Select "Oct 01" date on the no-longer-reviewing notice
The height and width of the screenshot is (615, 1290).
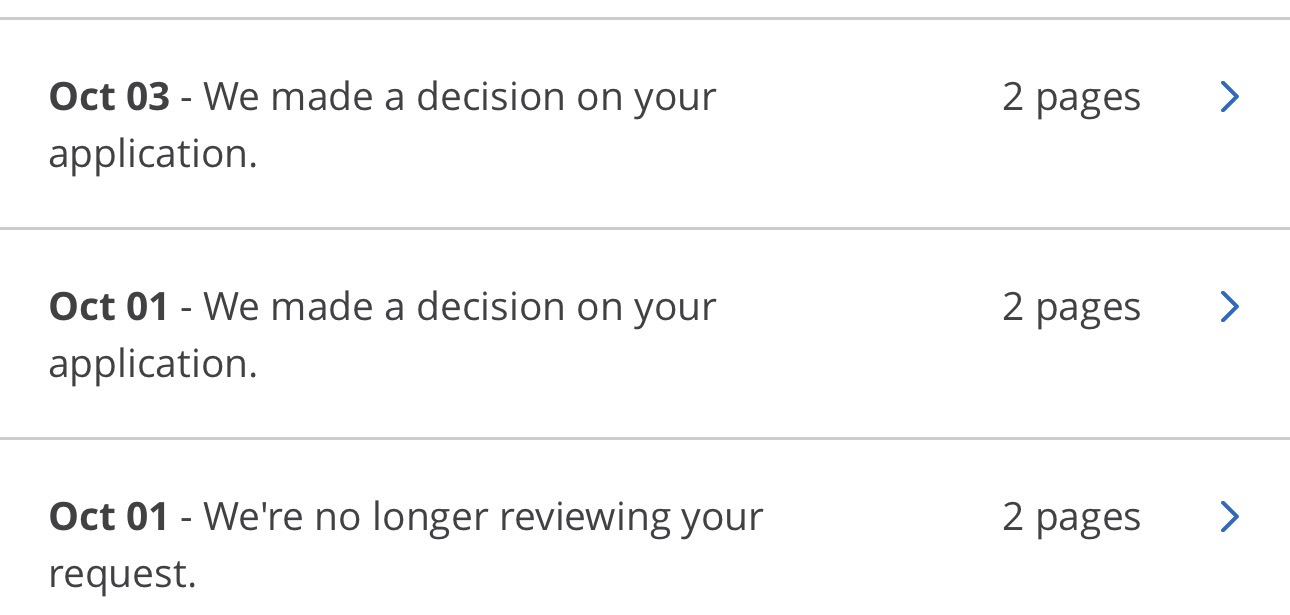[x=109, y=517]
